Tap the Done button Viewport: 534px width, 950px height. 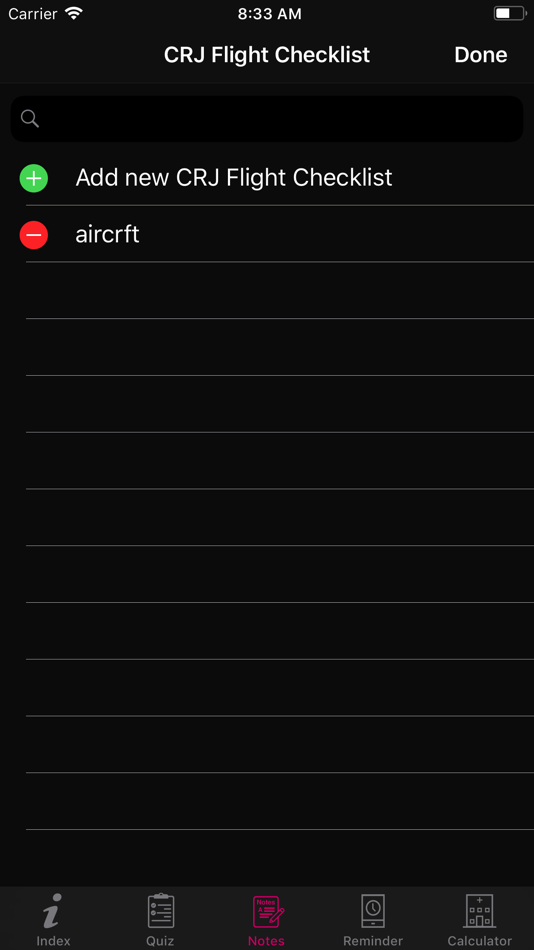(481, 55)
